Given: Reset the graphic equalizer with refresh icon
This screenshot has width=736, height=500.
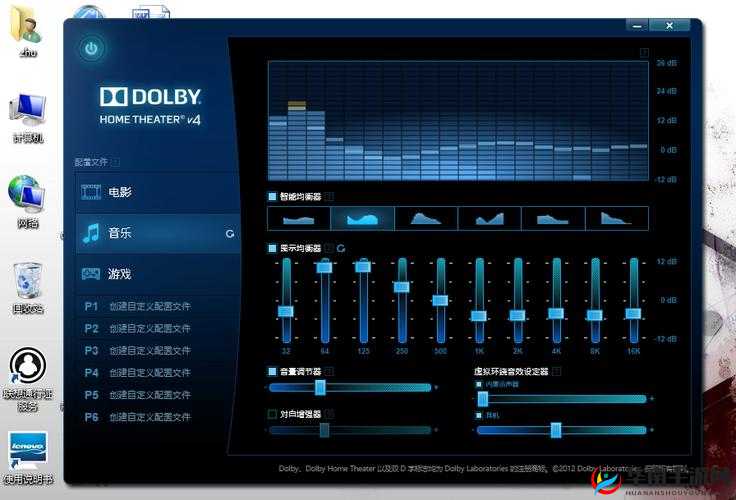Looking at the screenshot, I should click(341, 247).
